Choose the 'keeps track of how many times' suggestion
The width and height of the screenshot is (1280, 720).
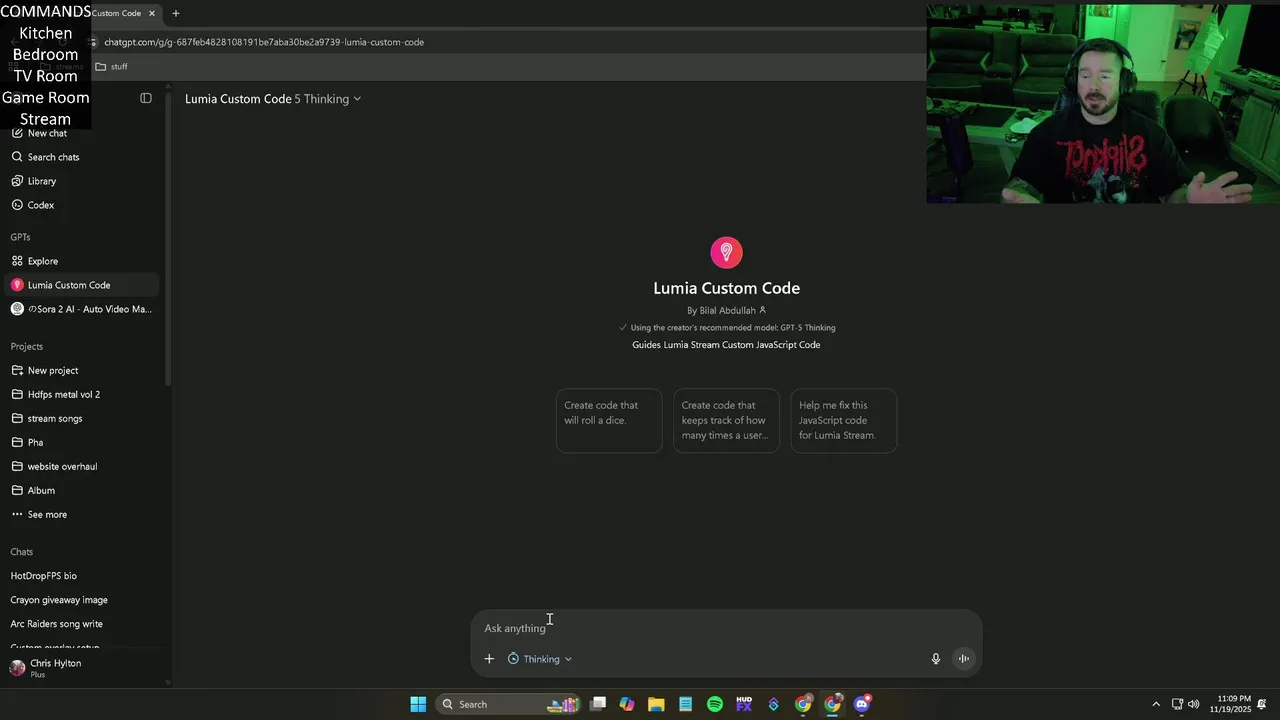726,420
